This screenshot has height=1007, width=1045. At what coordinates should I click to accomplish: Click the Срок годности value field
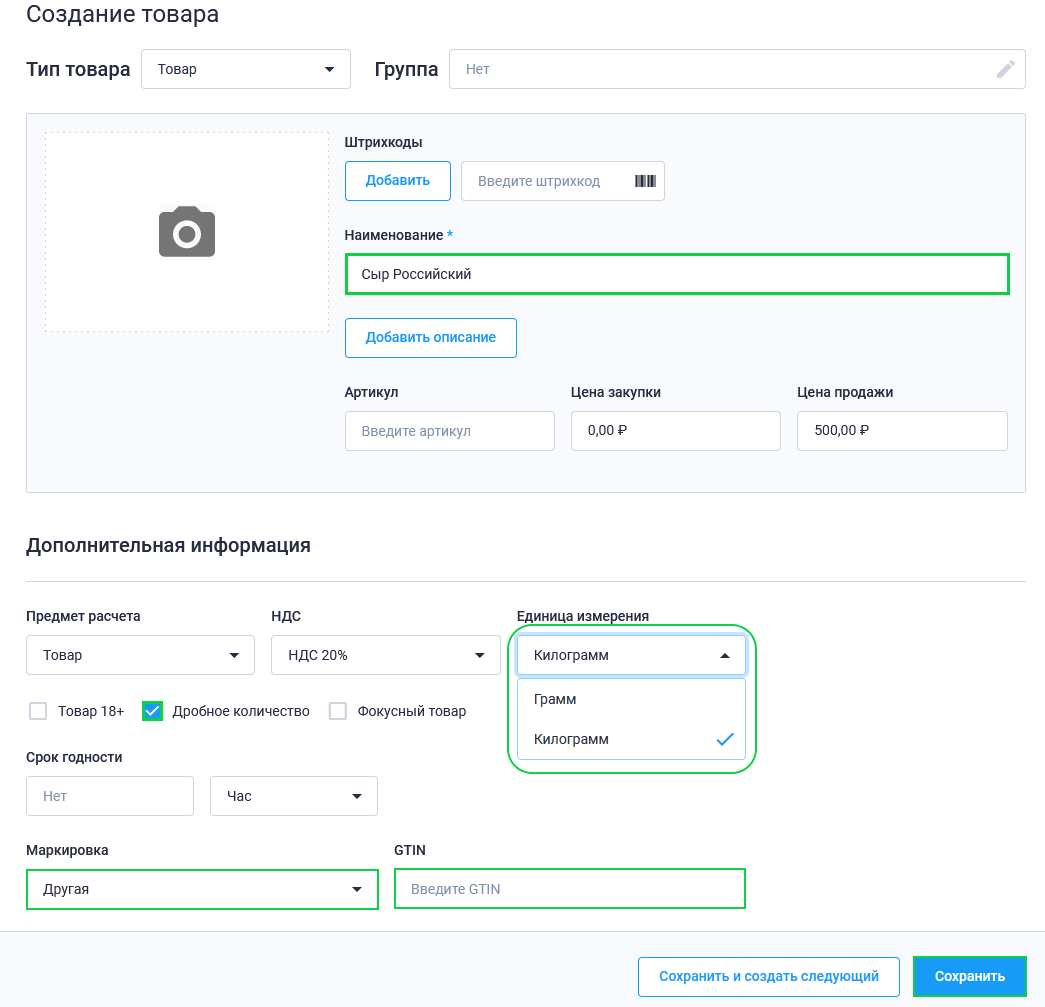pos(110,796)
